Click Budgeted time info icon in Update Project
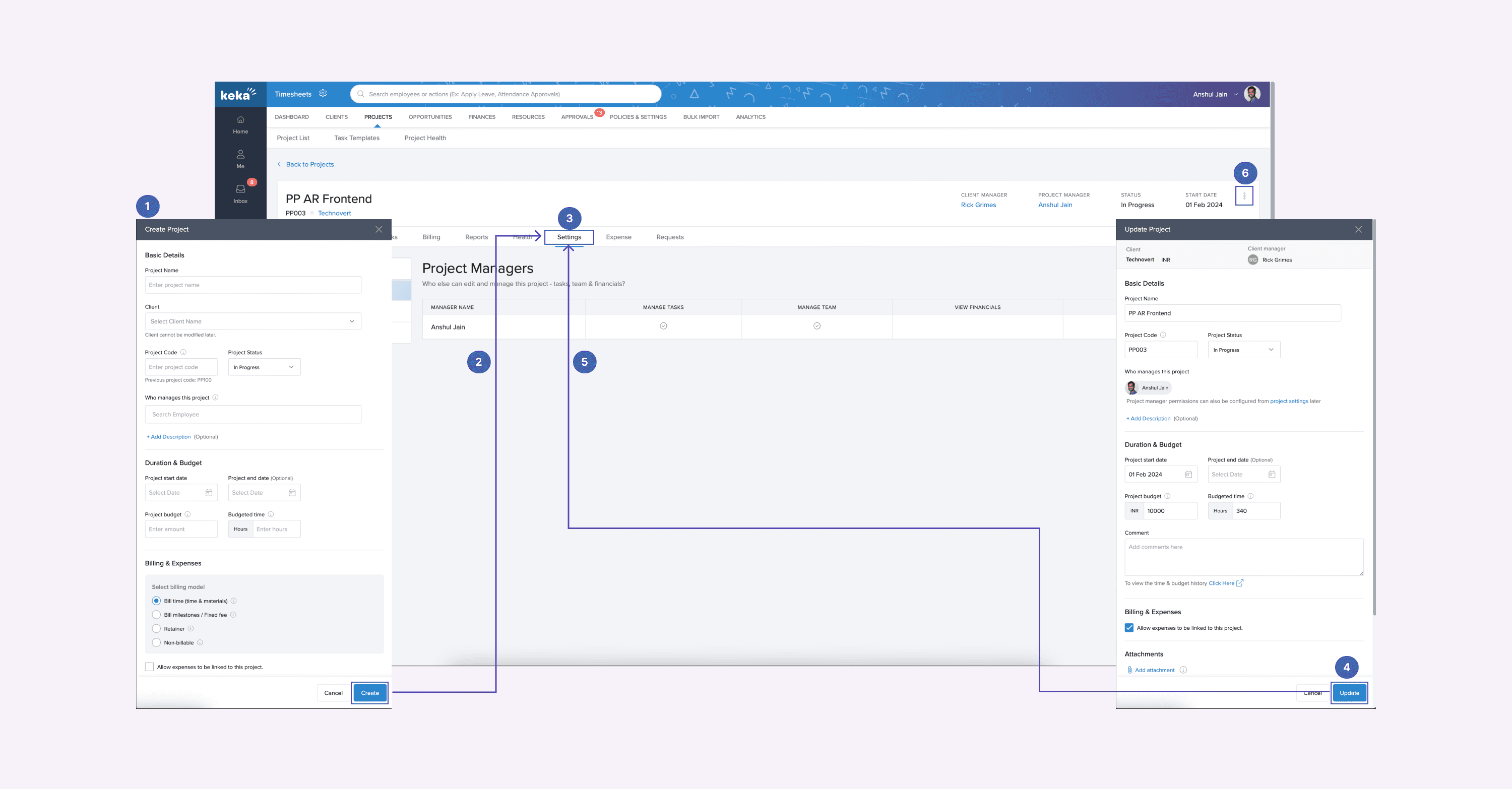Screen dimensions: 1512x789 [x=1250, y=496]
